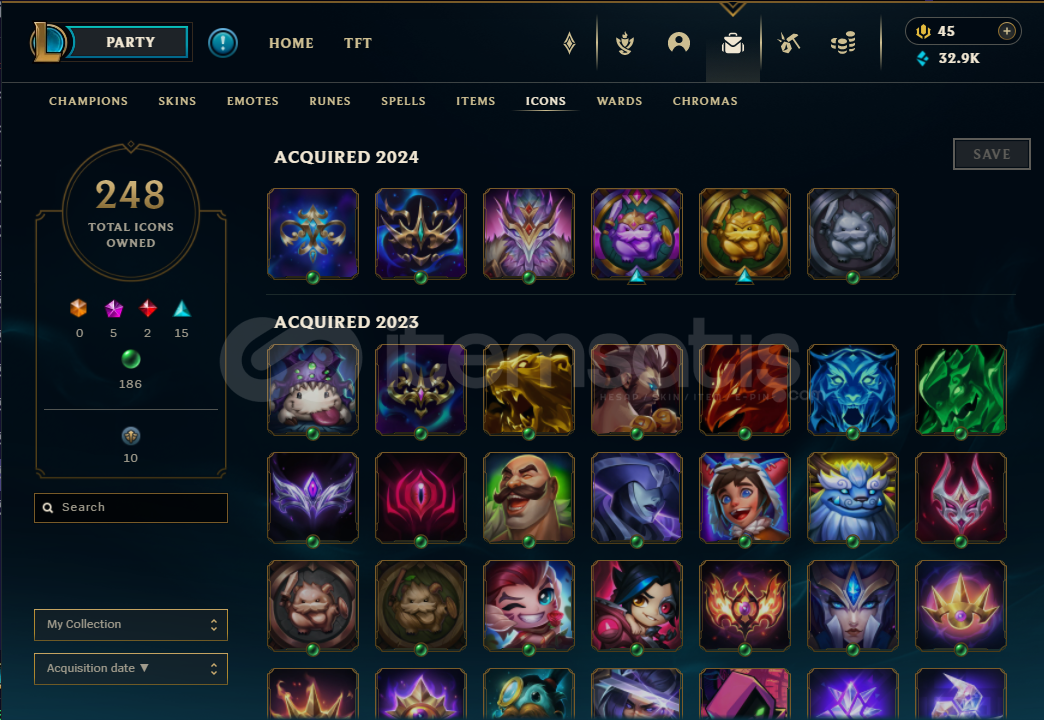
Task: Open the Store coins icon
Action: [843, 43]
